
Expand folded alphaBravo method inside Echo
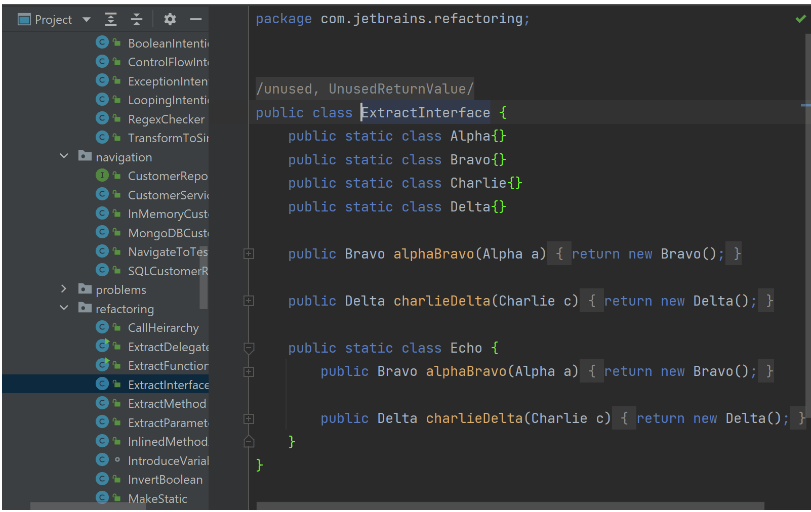coord(249,371)
